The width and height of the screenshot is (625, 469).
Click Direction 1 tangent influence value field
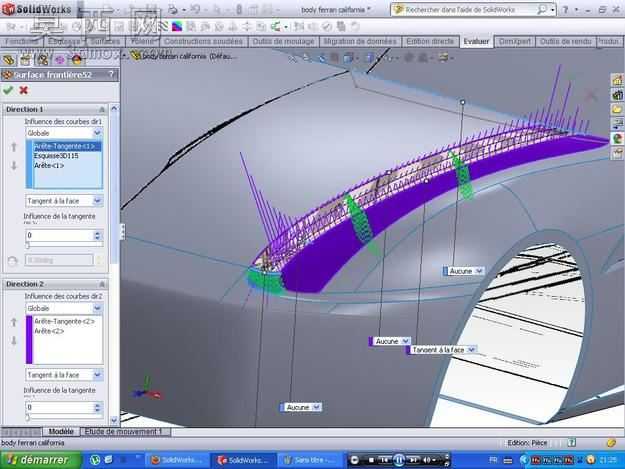point(59,235)
